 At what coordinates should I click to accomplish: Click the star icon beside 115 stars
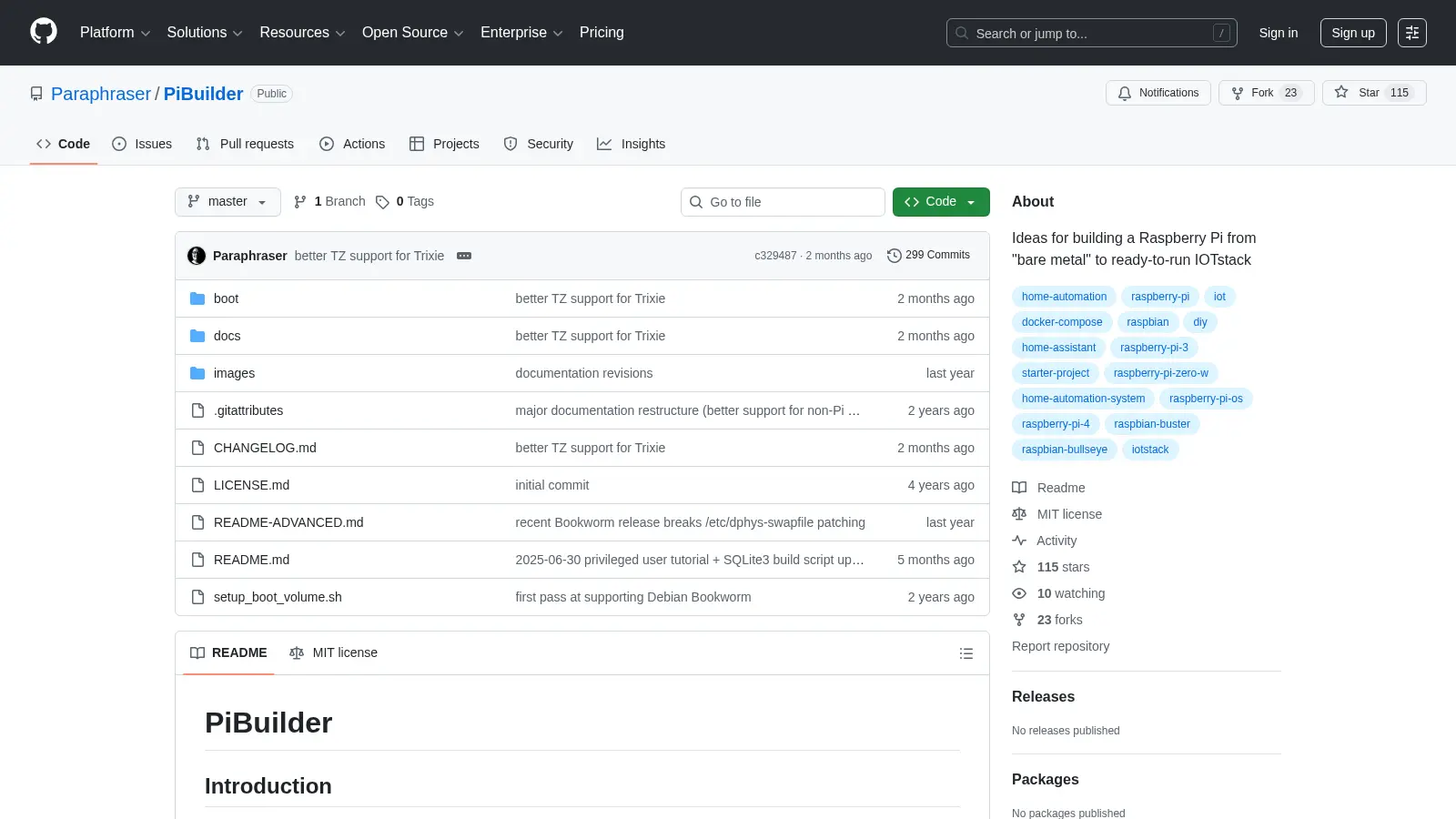1019,567
